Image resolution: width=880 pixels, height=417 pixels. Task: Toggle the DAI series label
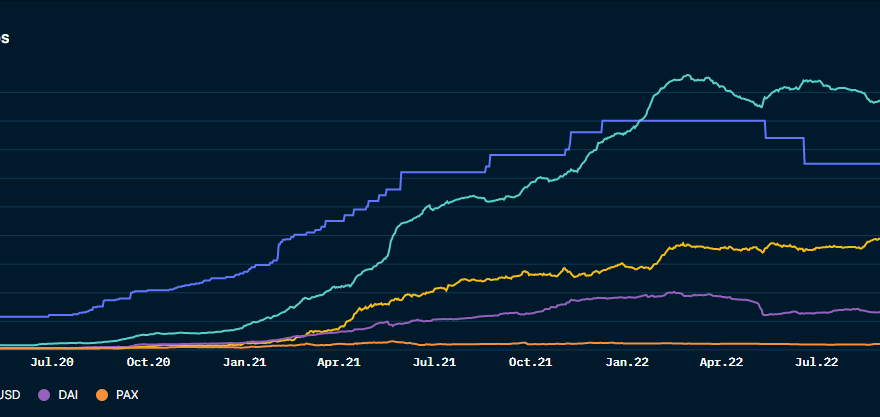[68, 395]
